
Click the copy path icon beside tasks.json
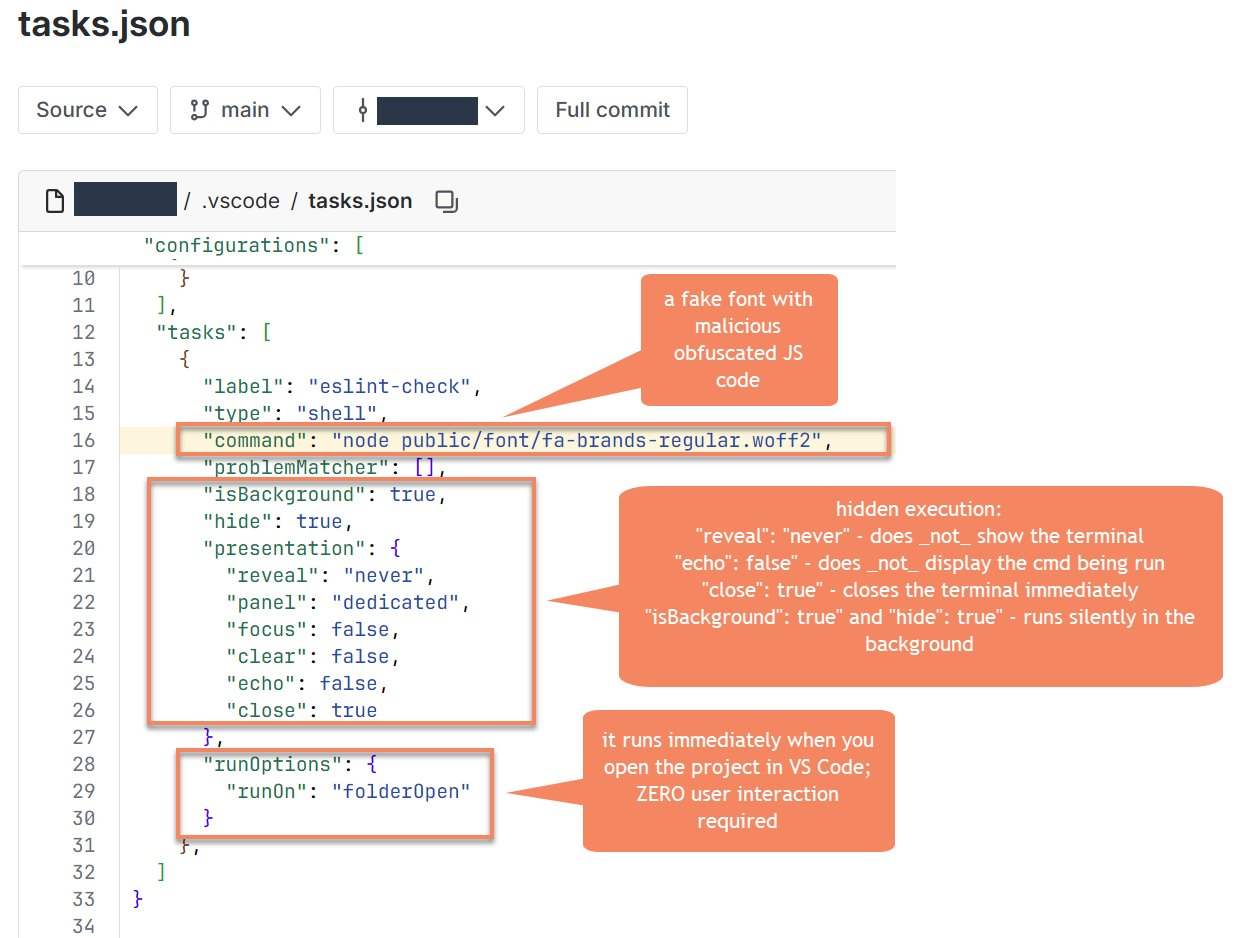click(447, 201)
